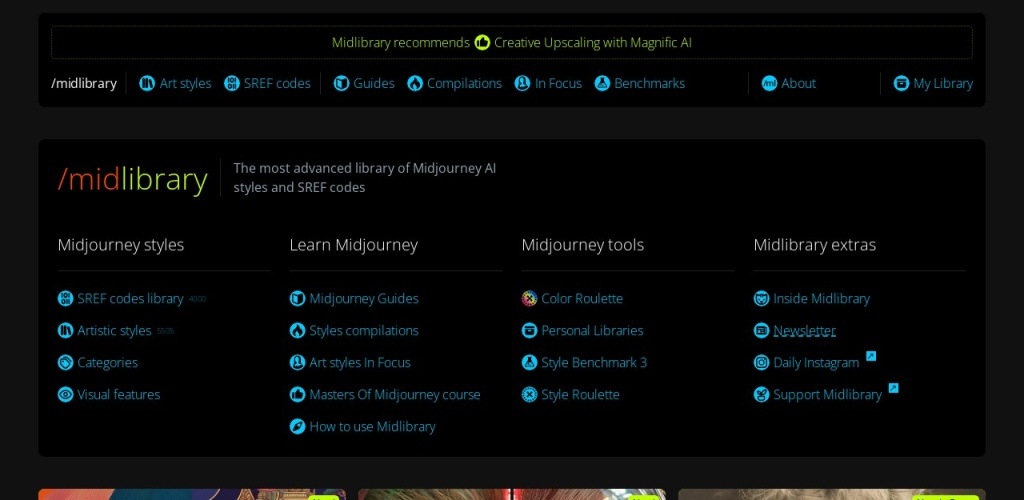Image resolution: width=1024 pixels, height=500 pixels.
Task: Click the How to use Midlibrary icon
Action: (x=298, y=427)
